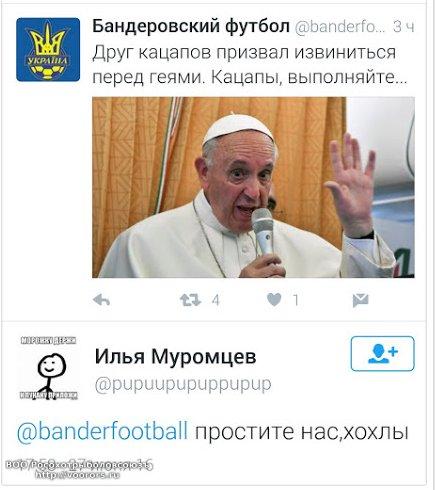Like the tweet with the heart icon
The width and height of the screenshot is (435, 490).
click(x=274, y=300)
